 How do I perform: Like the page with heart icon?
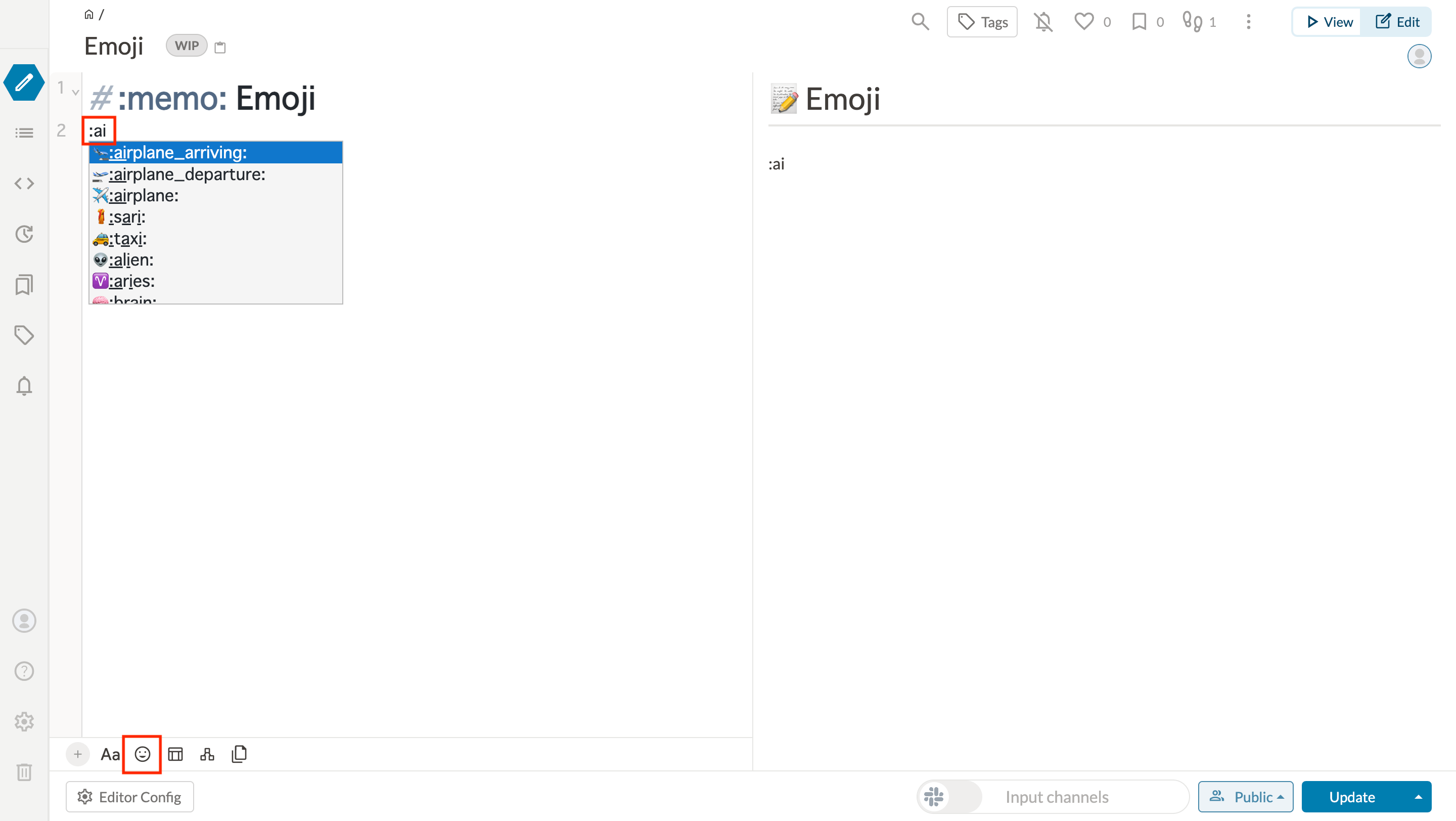pos(1084,22)
